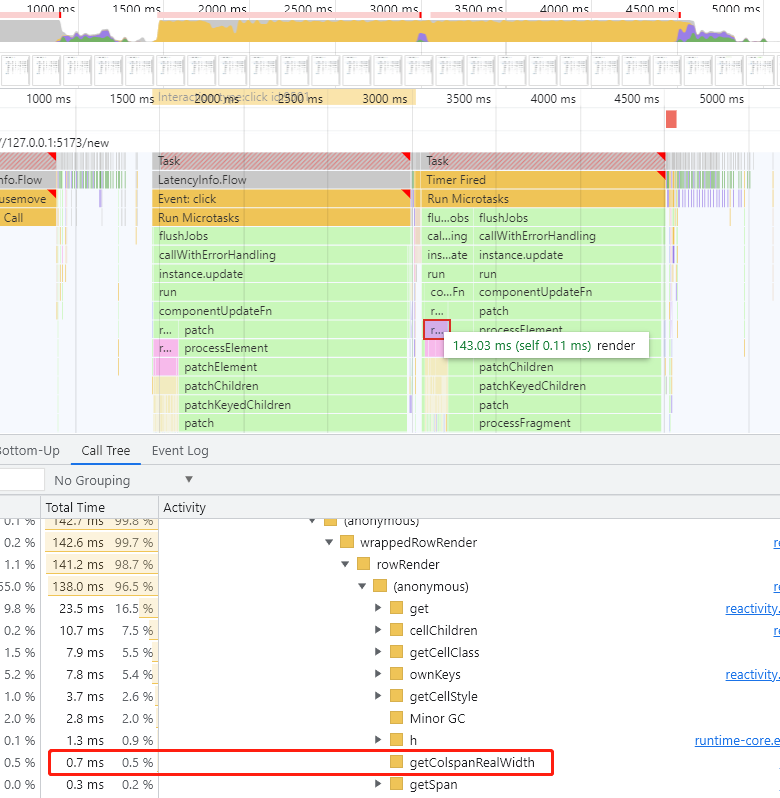Click the cellChildren category square icon
The image size is (780, 798).
pyautogui.click(x=396, y=630)
